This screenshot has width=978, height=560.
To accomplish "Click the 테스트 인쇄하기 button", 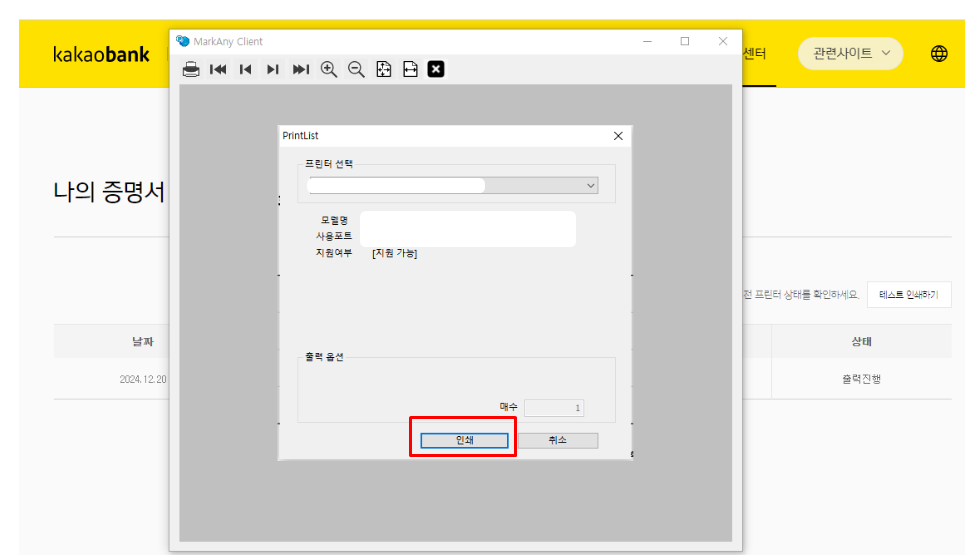I will [x=909, y=294].
